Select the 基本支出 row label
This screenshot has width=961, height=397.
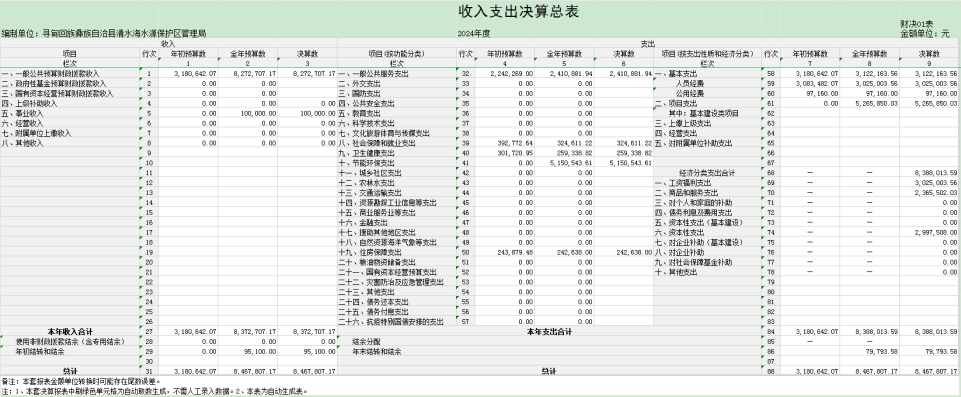(x=707, y=74)
